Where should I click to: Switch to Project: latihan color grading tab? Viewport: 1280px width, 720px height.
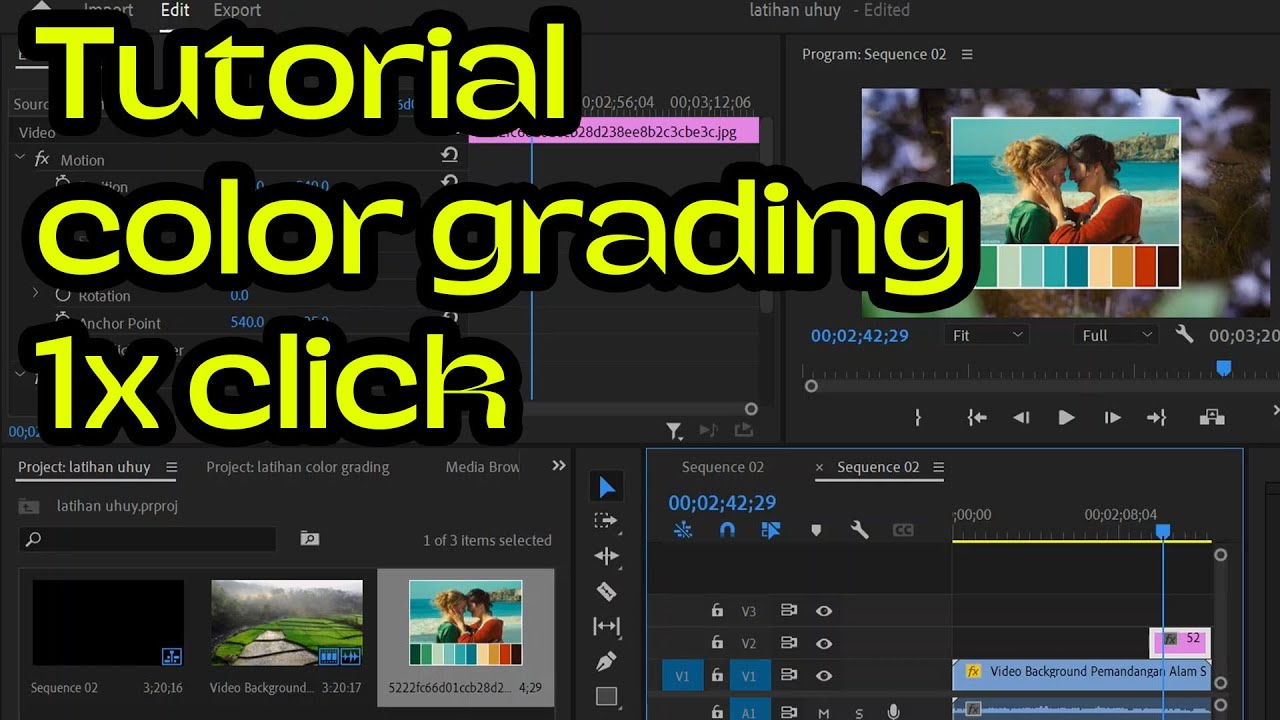298,467
